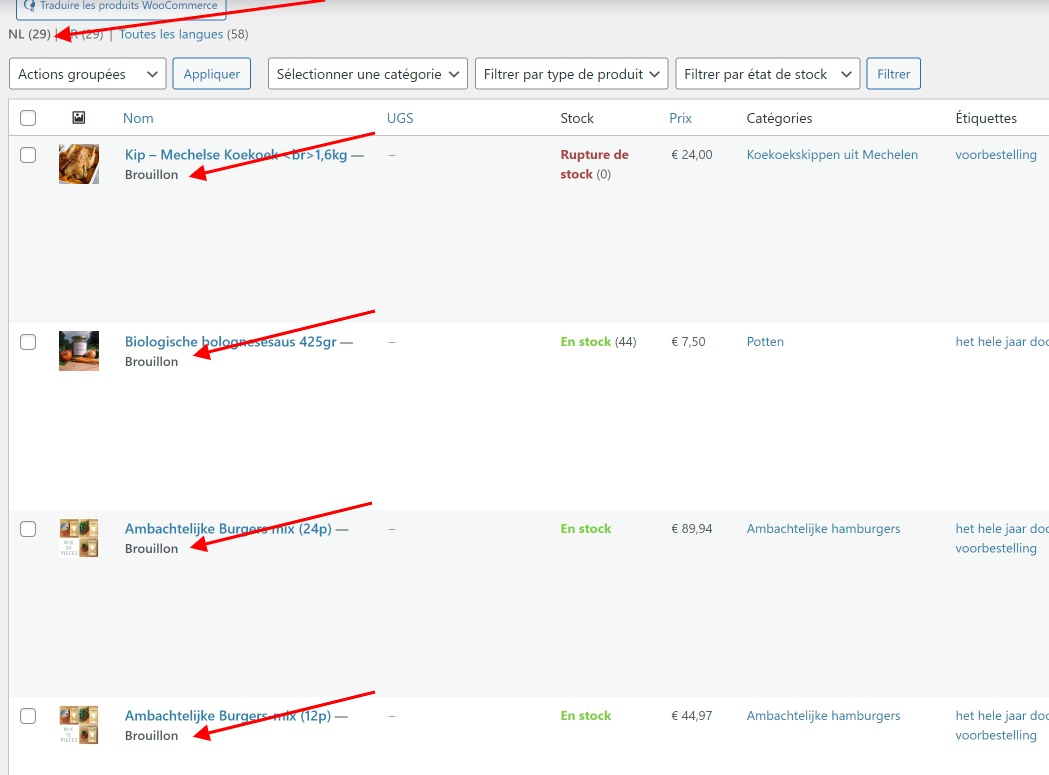Expand Filtrer par type de produit

571,74
